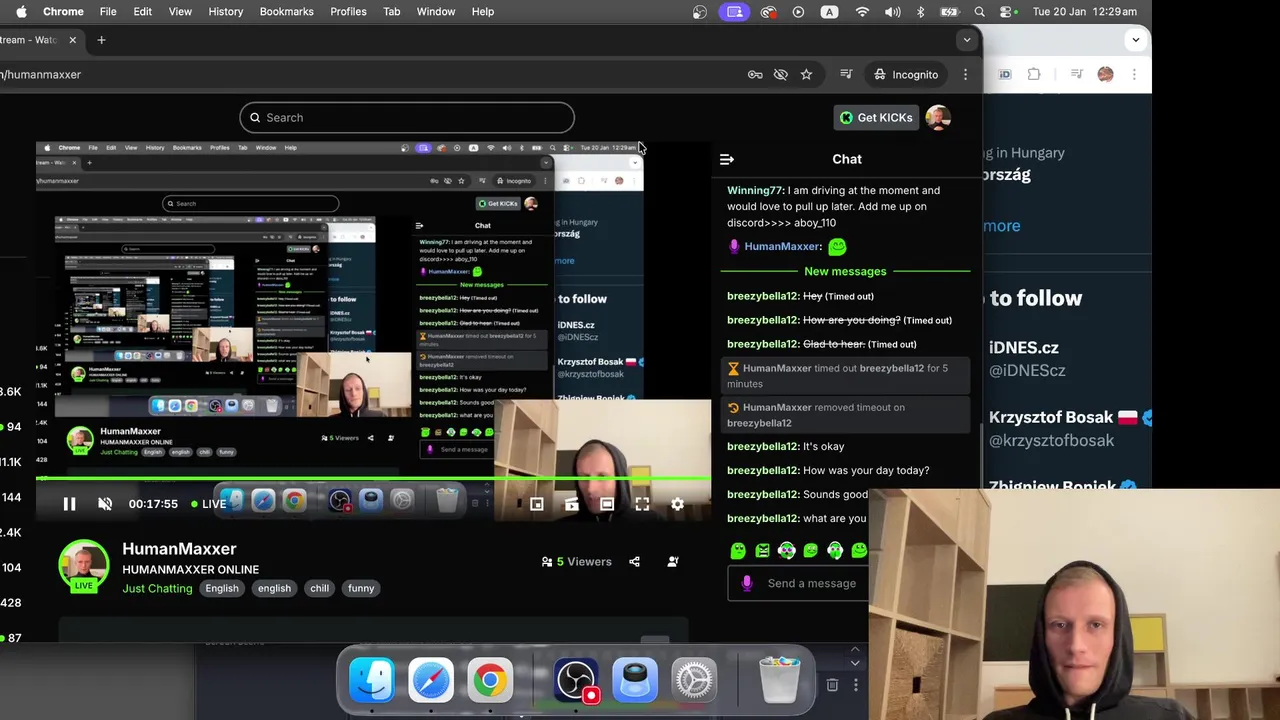Click the purple microphone chat icon
1280x720 pixels.
click(x=746, y=583)
